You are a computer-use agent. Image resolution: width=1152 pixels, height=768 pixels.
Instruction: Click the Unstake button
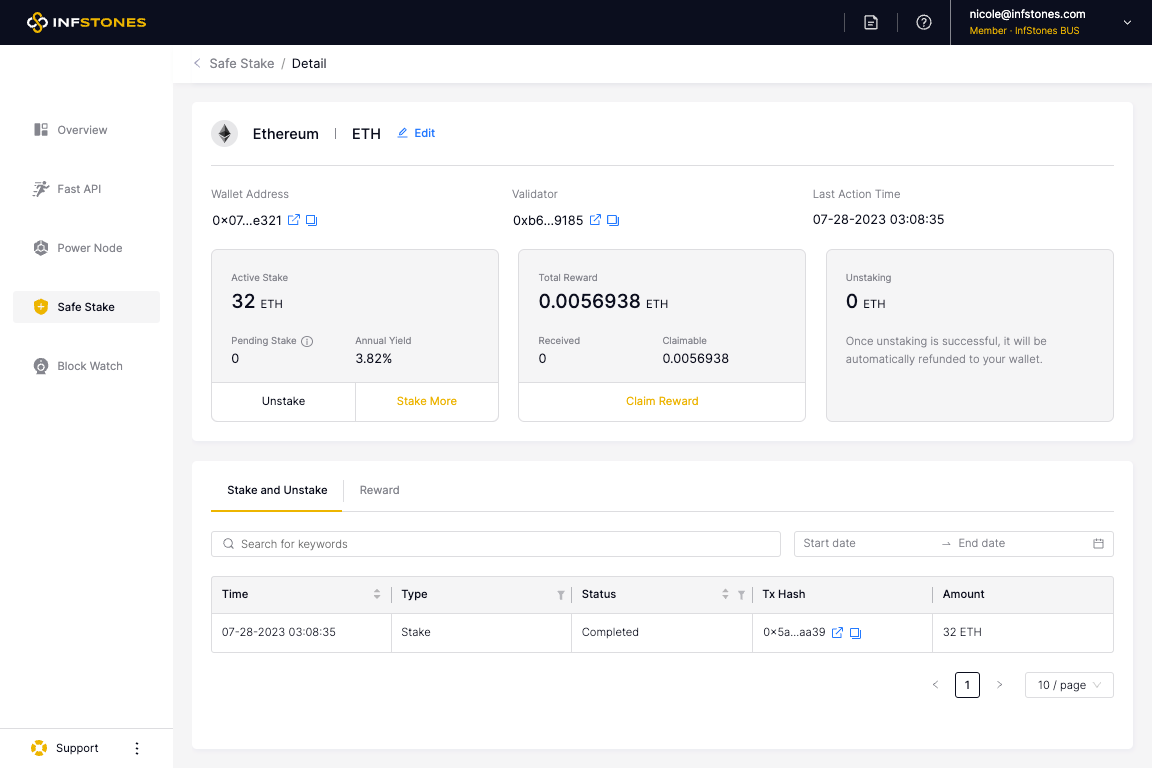[x=284, y=401]
